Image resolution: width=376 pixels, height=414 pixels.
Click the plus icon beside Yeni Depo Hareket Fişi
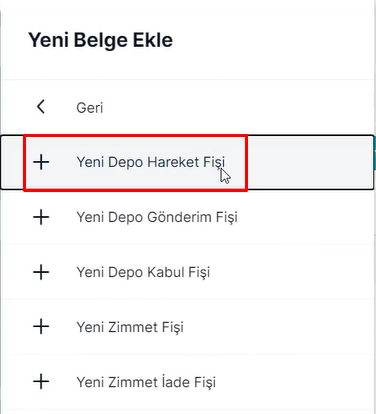(41, 162)
